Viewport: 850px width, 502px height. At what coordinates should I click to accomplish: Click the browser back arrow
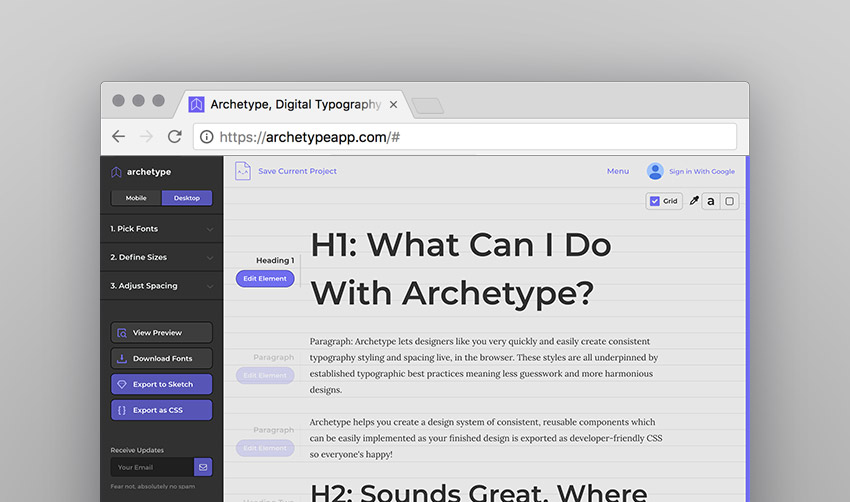[119, 137]
